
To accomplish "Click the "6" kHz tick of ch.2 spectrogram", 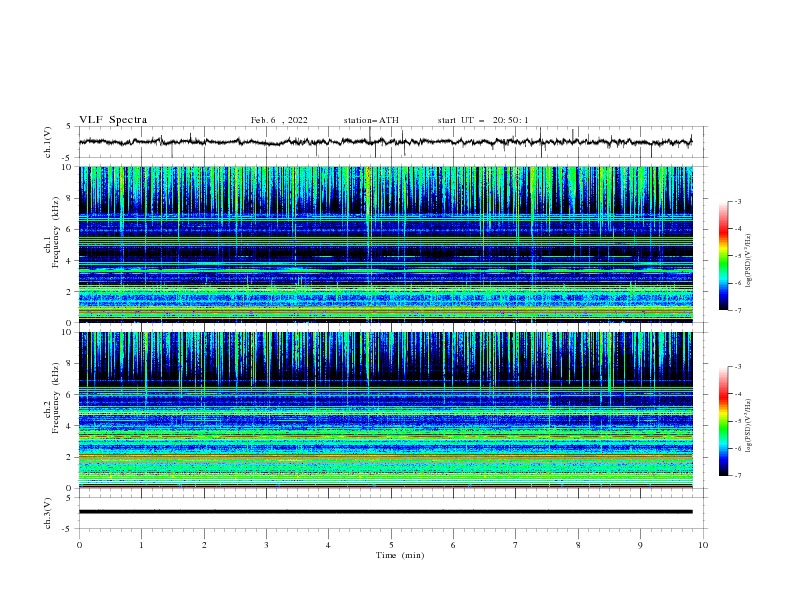I will coord(69,394).
